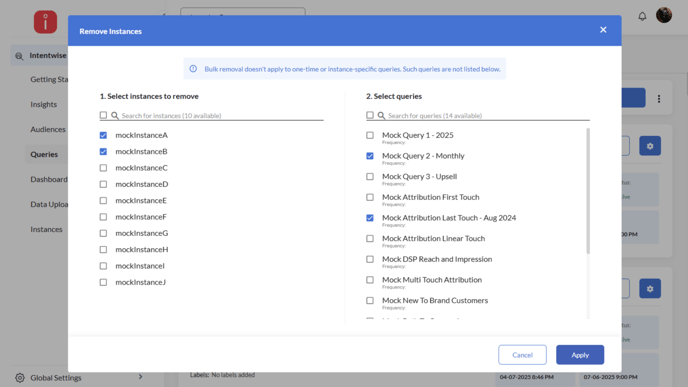Open the notifications bell
The width and height of the screenshot is (688, 387).
(x=642, y=16)
